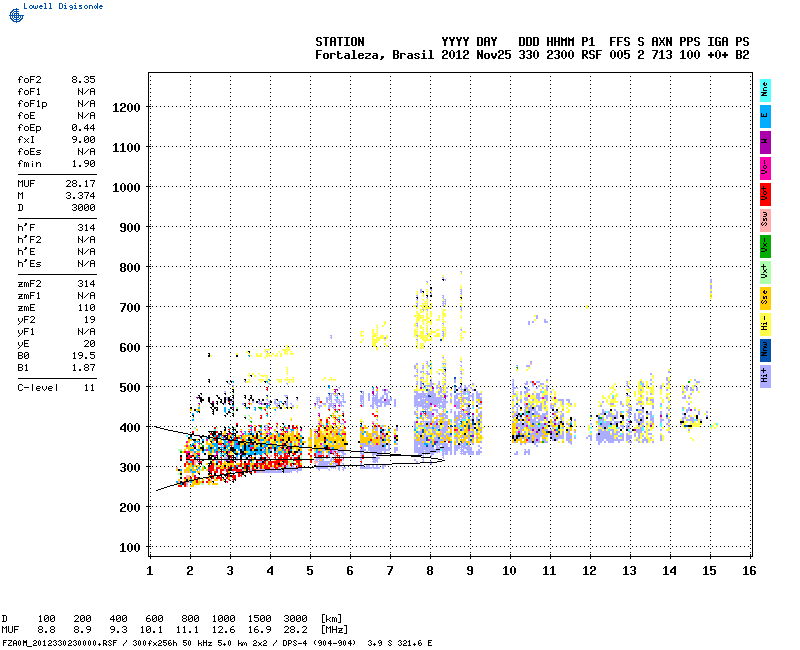Screen dimensions: 800x650
Task: Click the foEp value 0.44
Action: 83,128
